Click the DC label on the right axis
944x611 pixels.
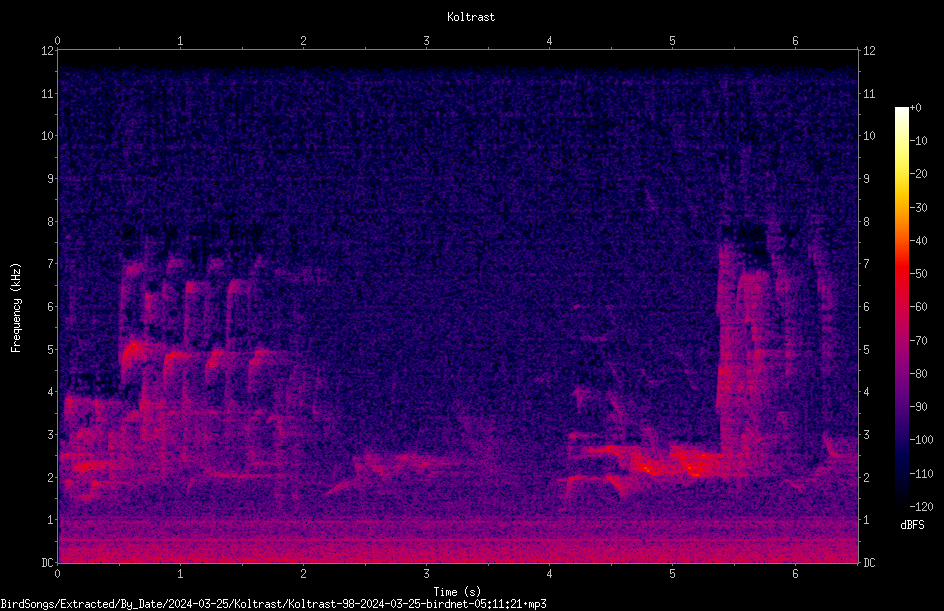[869, 562]
